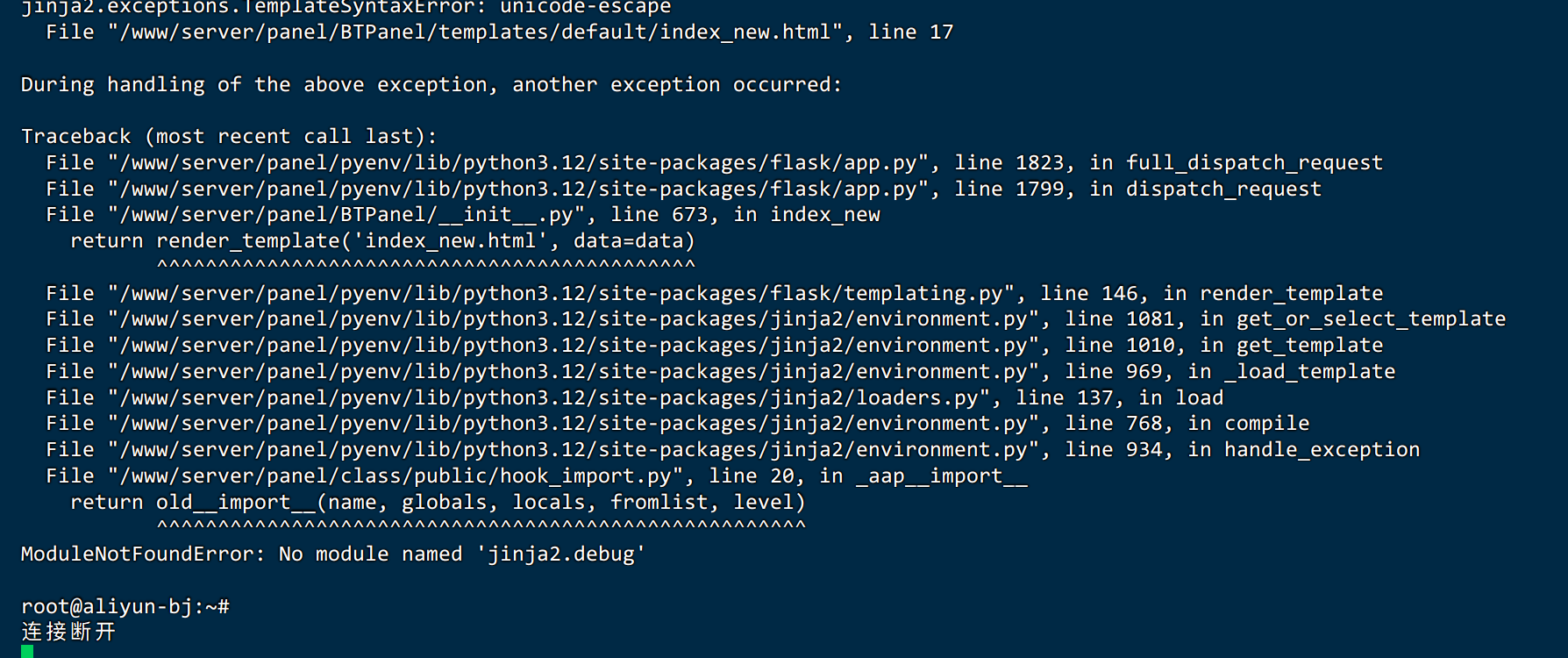Click the return old__import__ code line

438,503
